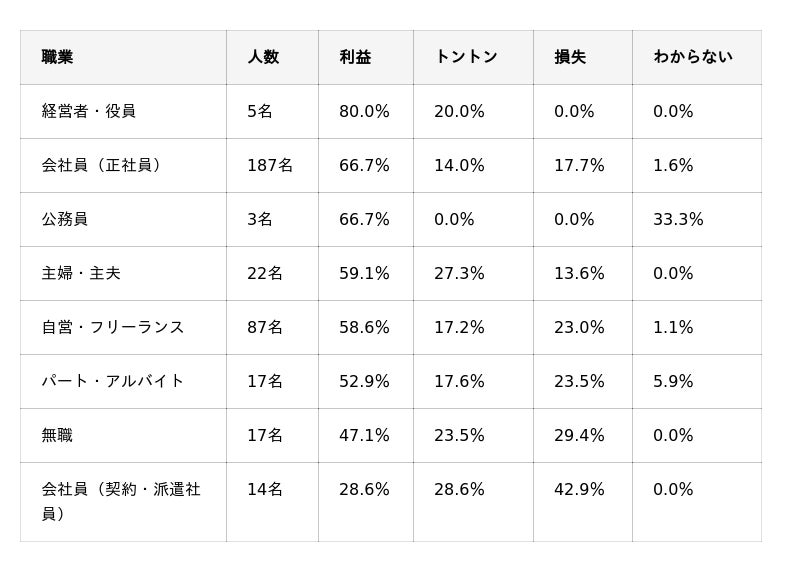This screenshot has height=572, width=800.
Task: Select the 経営者・役員 row label
Action: coord(88,111)
